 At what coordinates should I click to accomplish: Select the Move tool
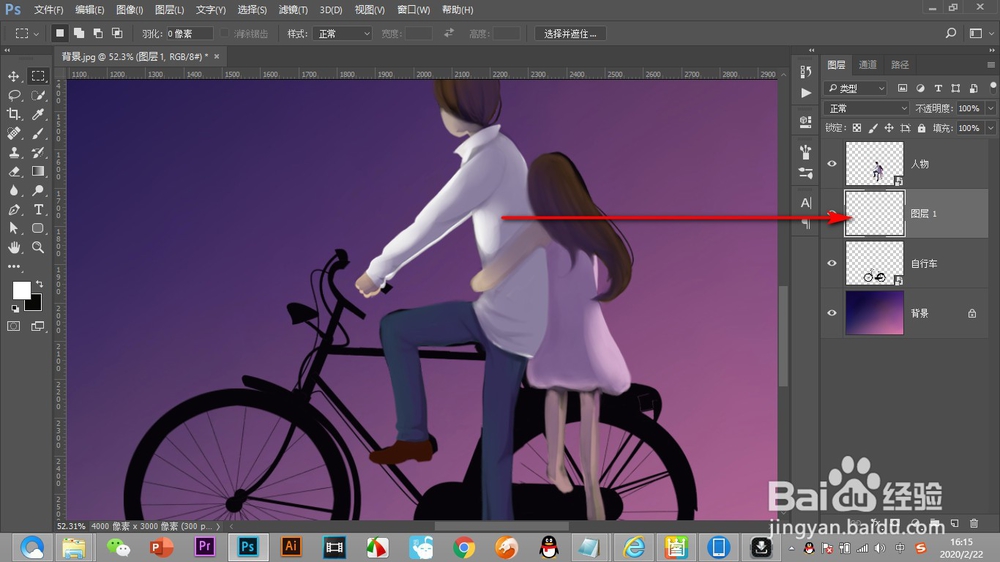(13, 76)
